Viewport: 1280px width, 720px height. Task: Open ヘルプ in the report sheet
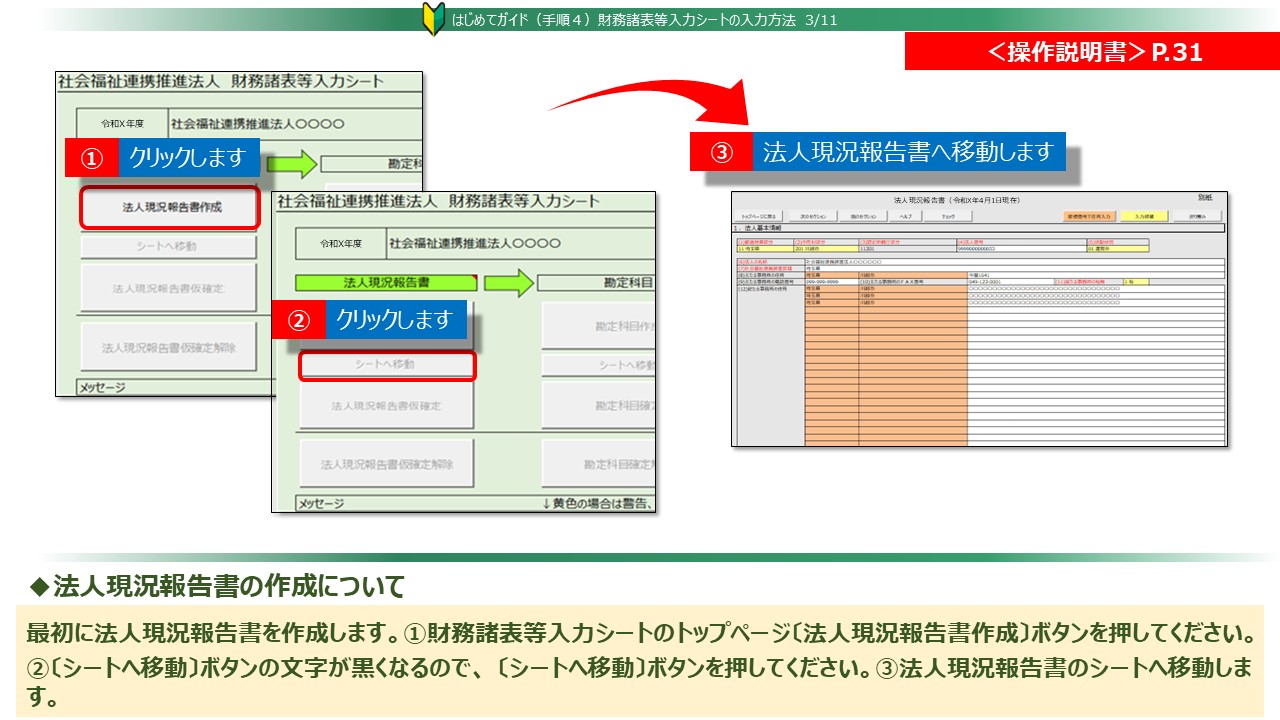pyautogui.click(x=903, y=215)
